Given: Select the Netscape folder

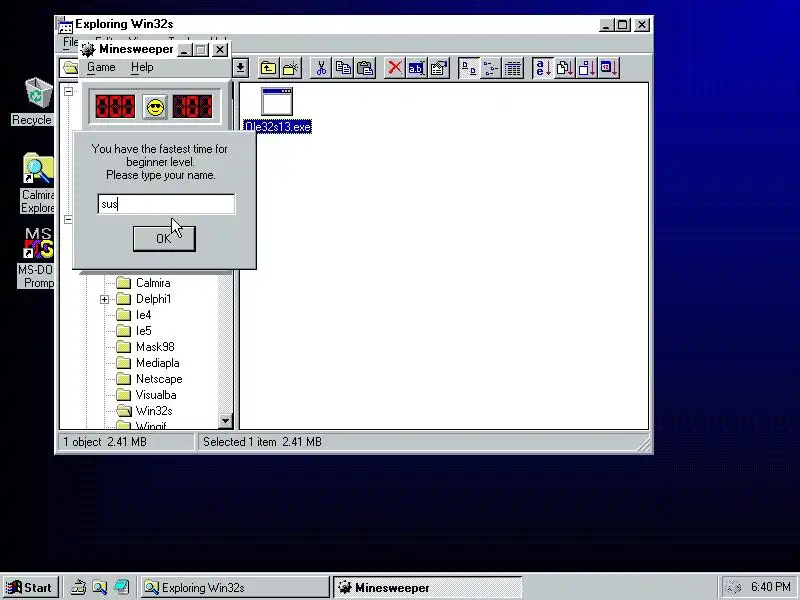Looking at the screenshot, I should (x=159, y=379).
